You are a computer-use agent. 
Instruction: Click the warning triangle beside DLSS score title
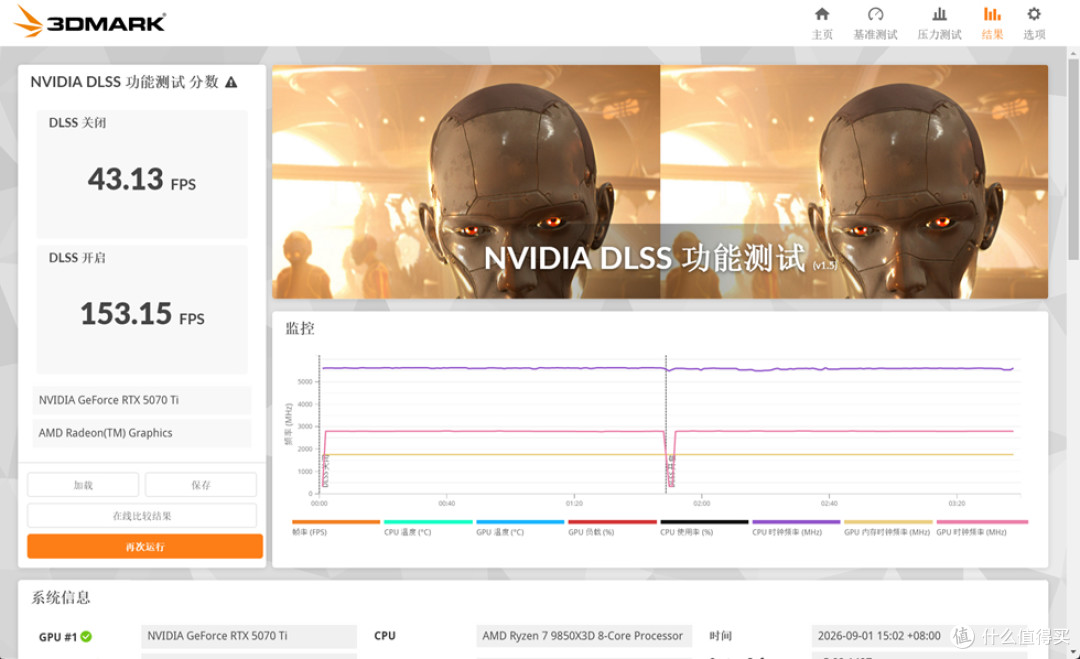231,83
